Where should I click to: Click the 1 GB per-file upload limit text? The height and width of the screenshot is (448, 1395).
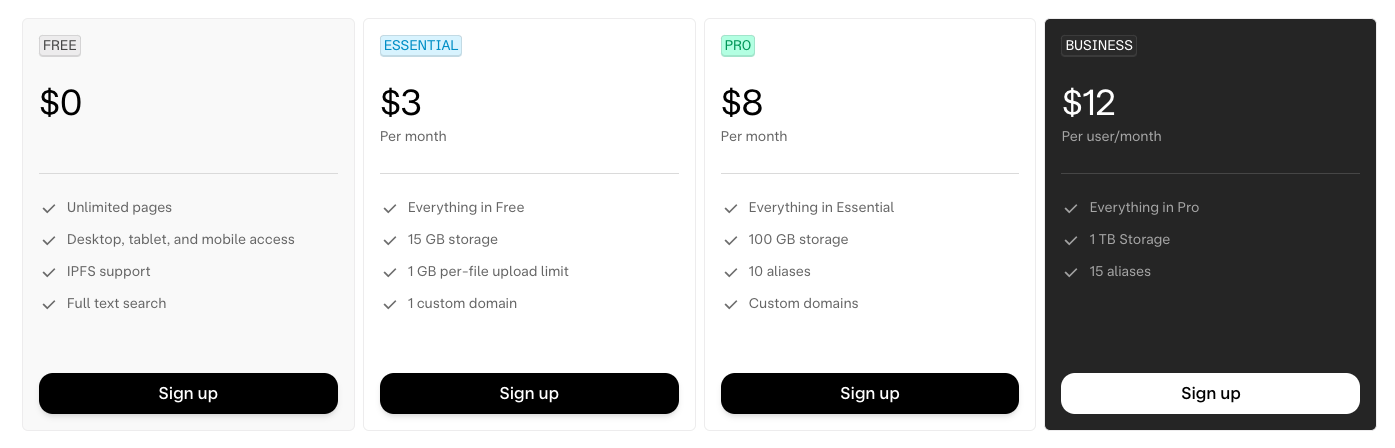click(x=488, y=271)
